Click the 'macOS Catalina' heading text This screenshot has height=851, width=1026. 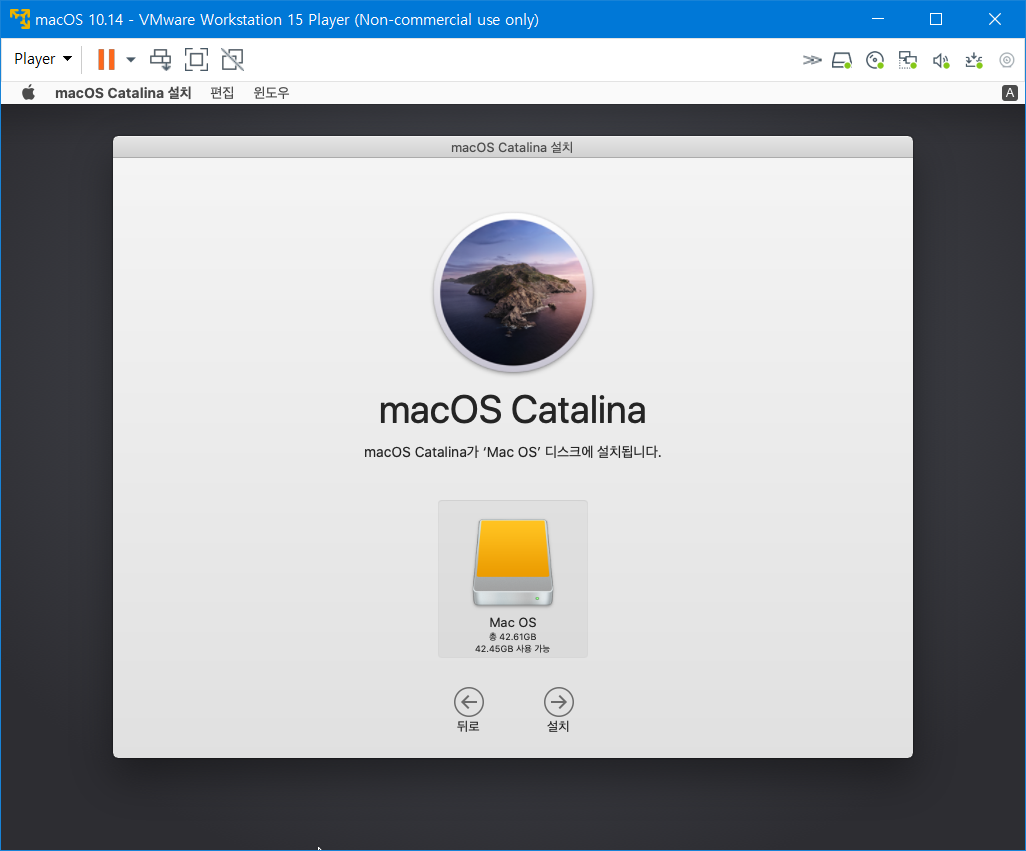tap(513, 410)
